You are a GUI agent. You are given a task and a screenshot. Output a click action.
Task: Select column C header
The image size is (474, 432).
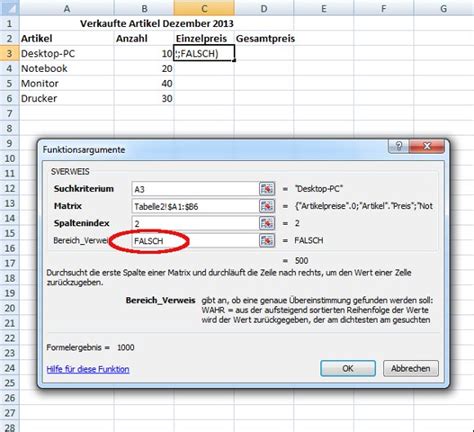pos(204,8)
